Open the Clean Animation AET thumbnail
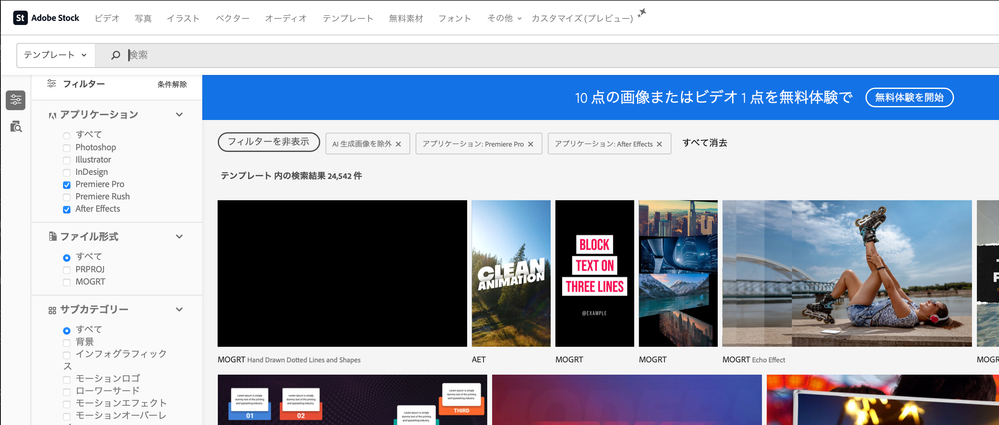 (x=511, y=273)
